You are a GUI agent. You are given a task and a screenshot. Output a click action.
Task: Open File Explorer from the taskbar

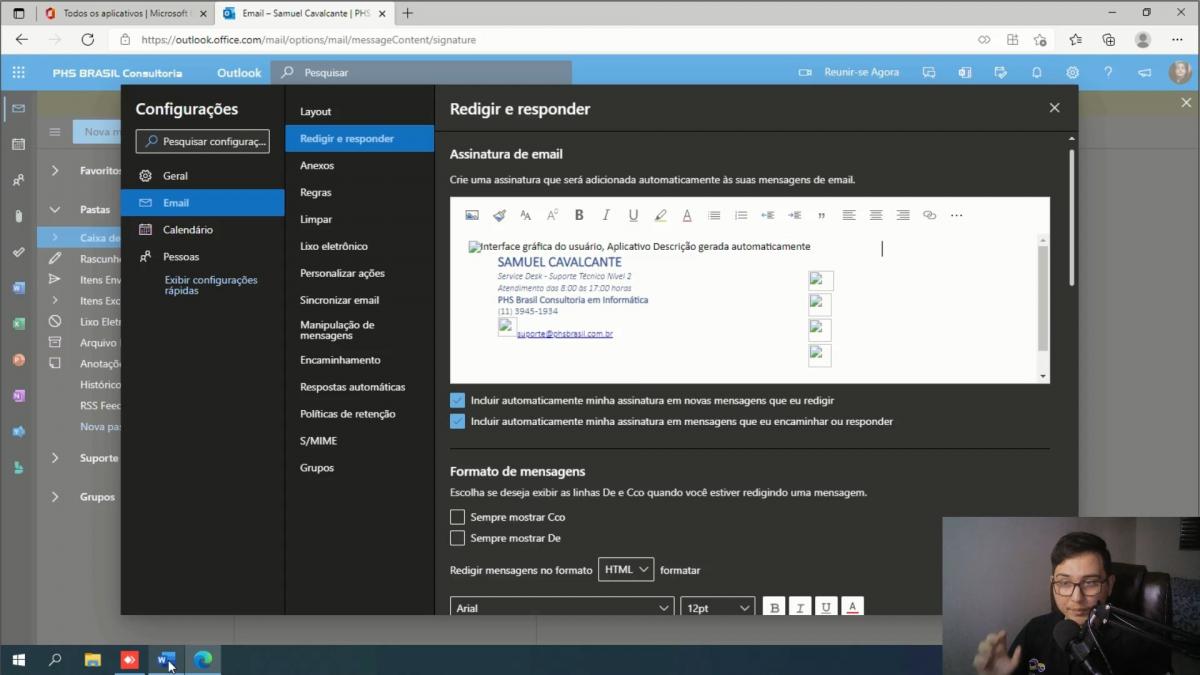coord(92,660)
